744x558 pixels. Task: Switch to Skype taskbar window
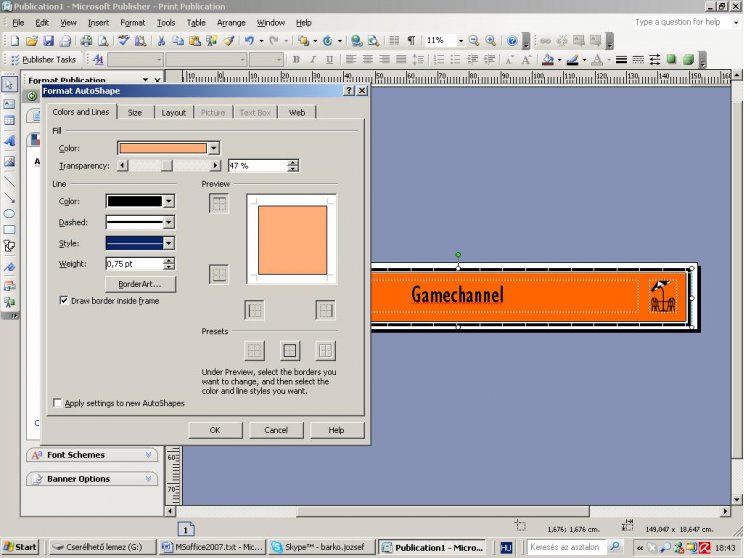tap(322, 547)
